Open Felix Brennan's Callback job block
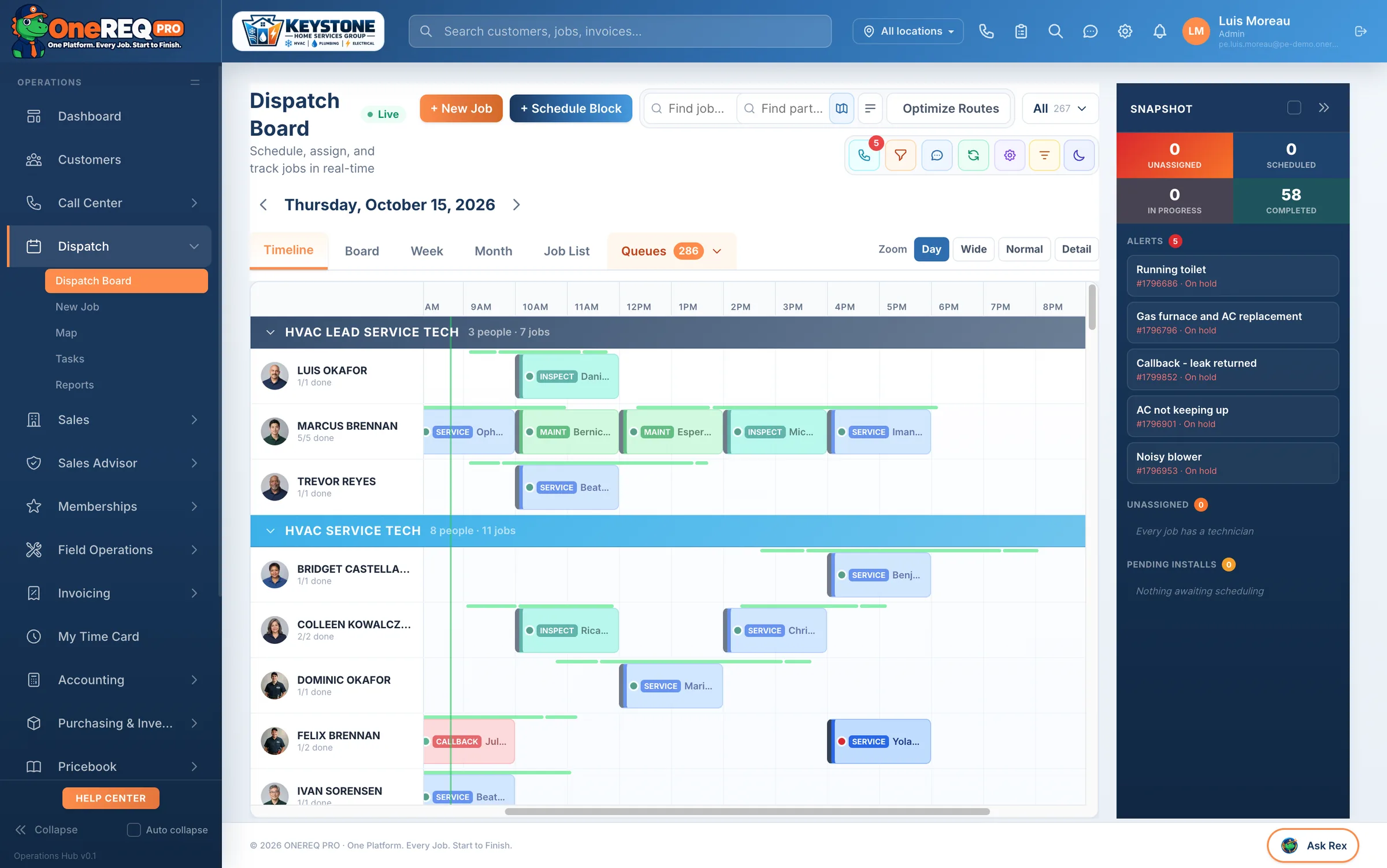 (x=469, y=741)
